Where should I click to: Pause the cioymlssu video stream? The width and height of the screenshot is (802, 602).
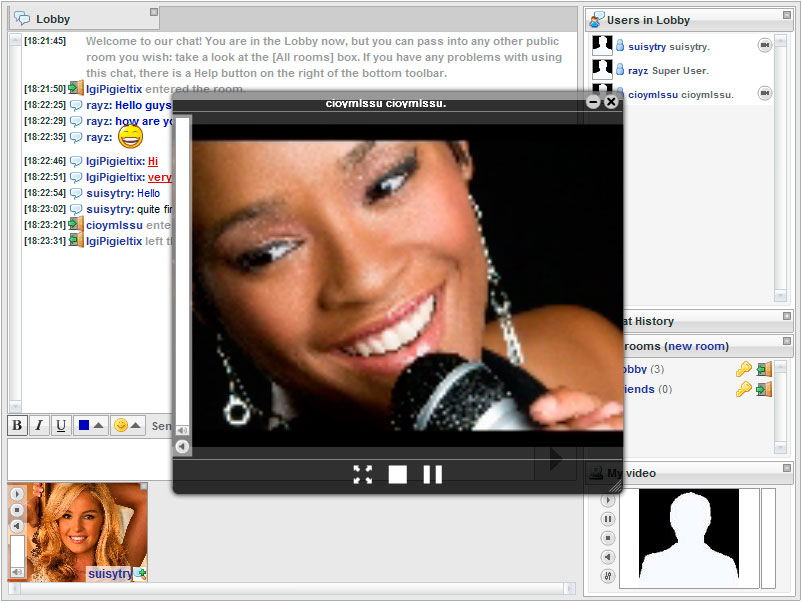[432, 474]
